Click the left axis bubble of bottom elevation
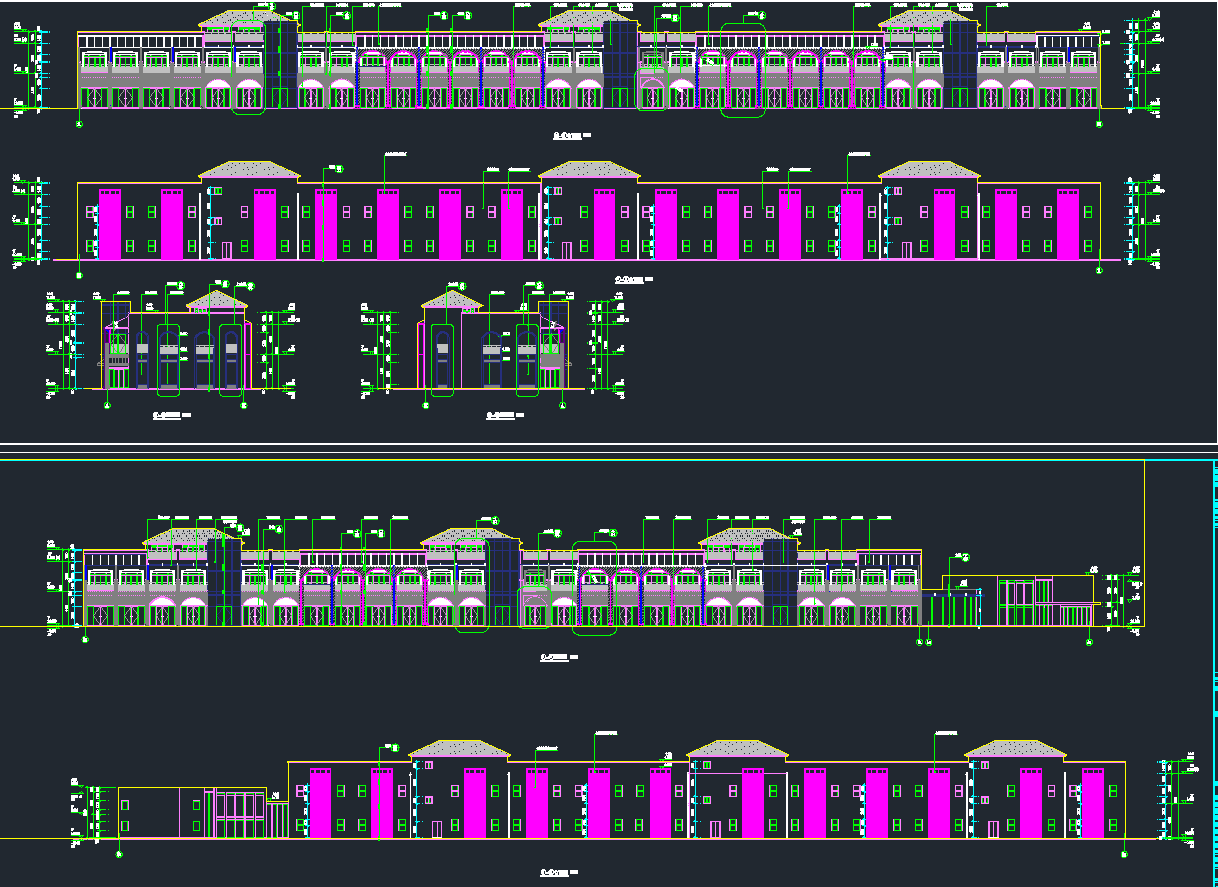This screenshot has height=887, width=1218. (x=119, y=855)
